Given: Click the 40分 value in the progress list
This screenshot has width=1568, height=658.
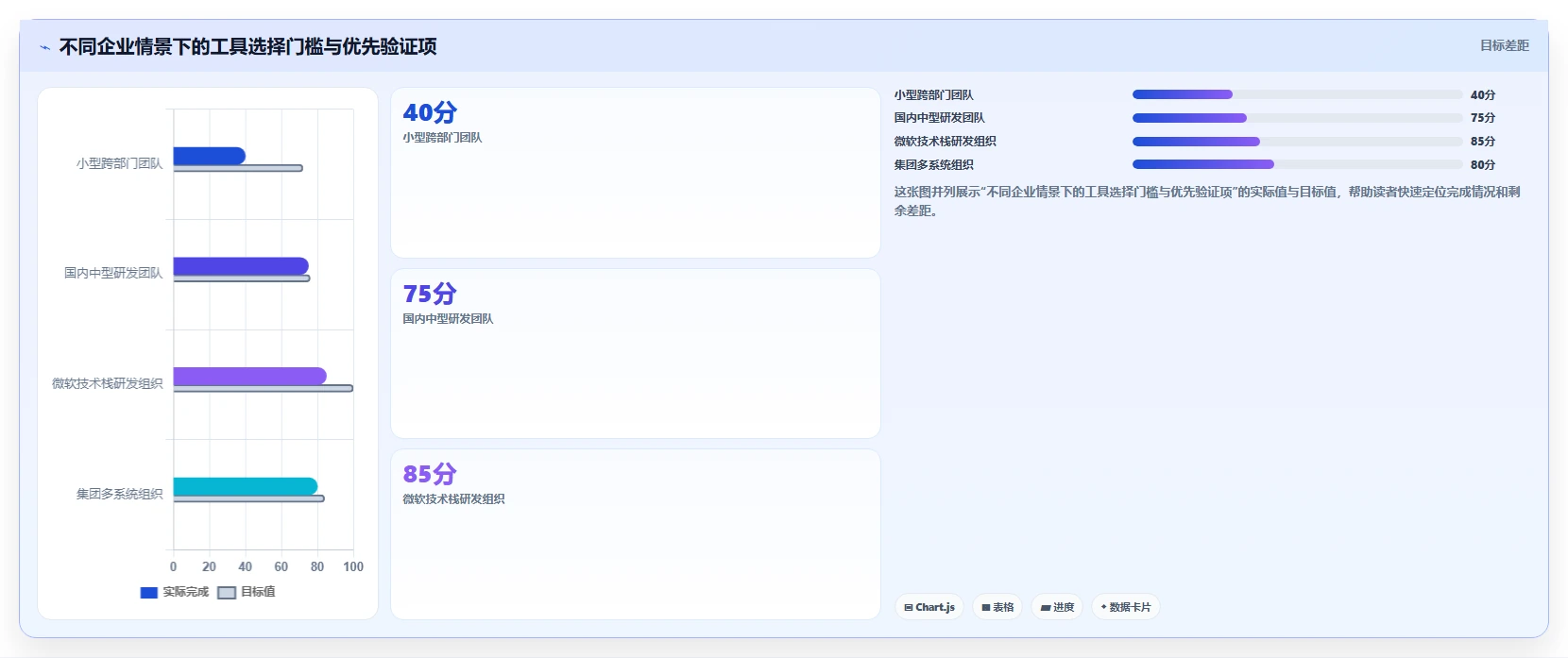Looking at the screenshot, I should coord(1483,95).
